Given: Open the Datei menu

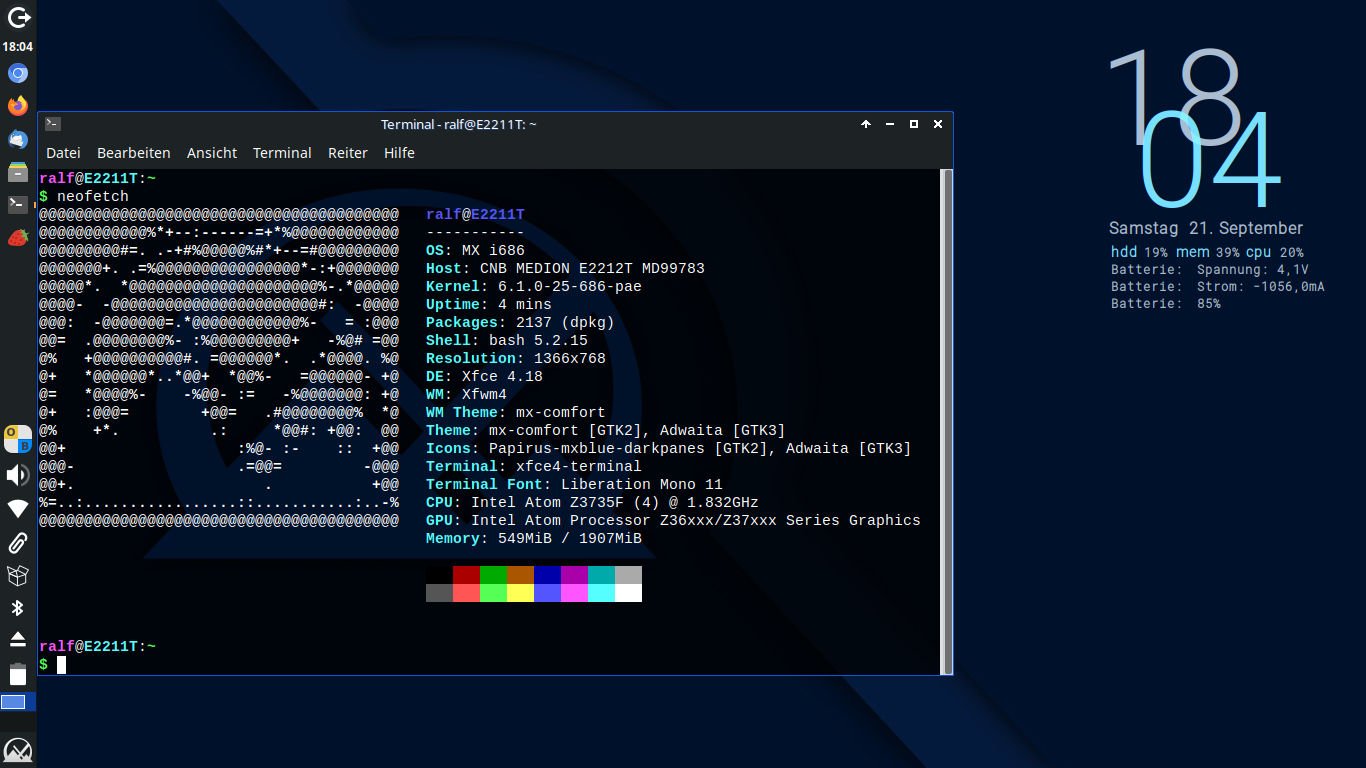Looking at the screenshot, I should point(63,153).
